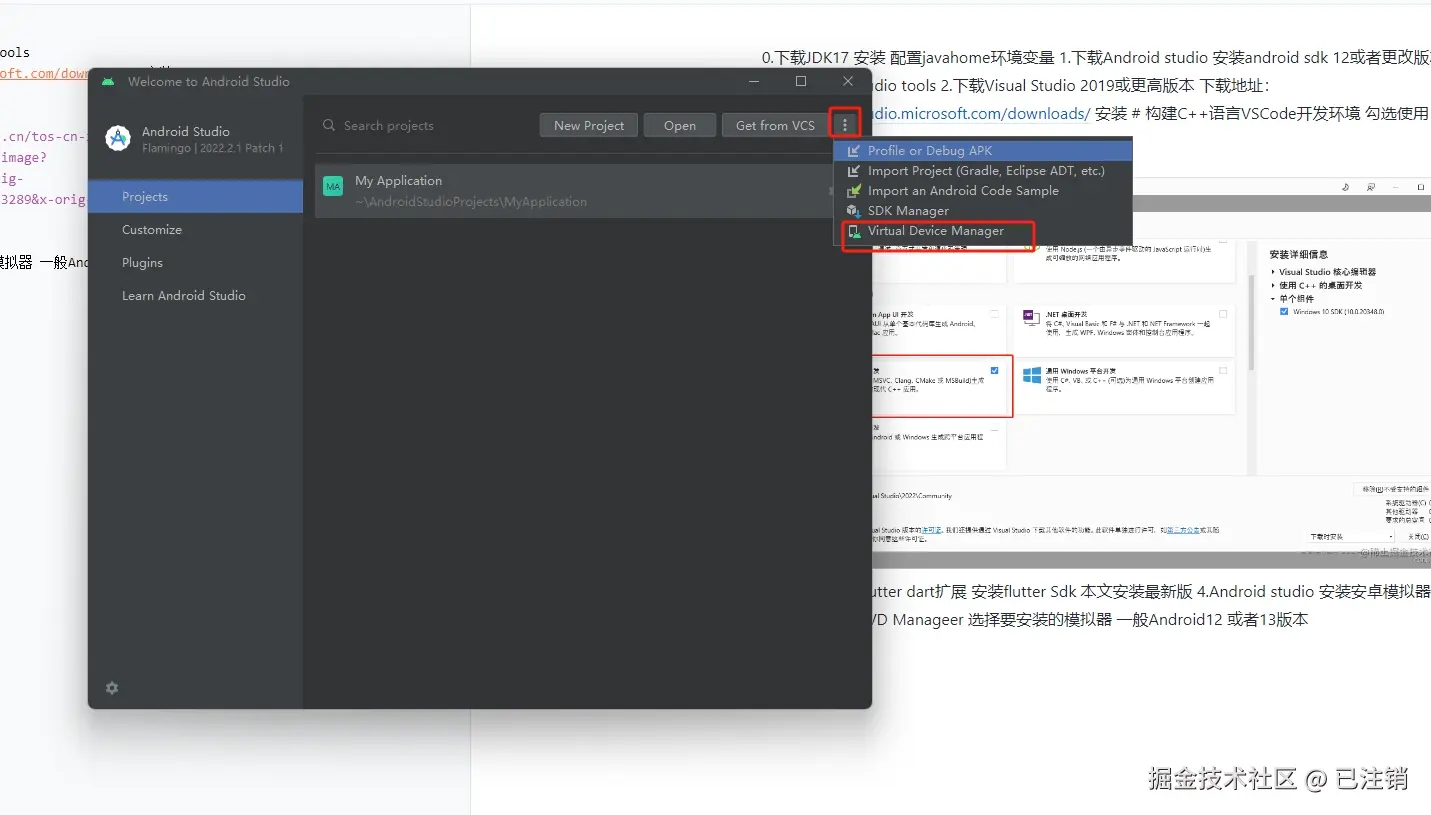Click the Search projects input field
The image size is (1431, 815).
point(400,125)
